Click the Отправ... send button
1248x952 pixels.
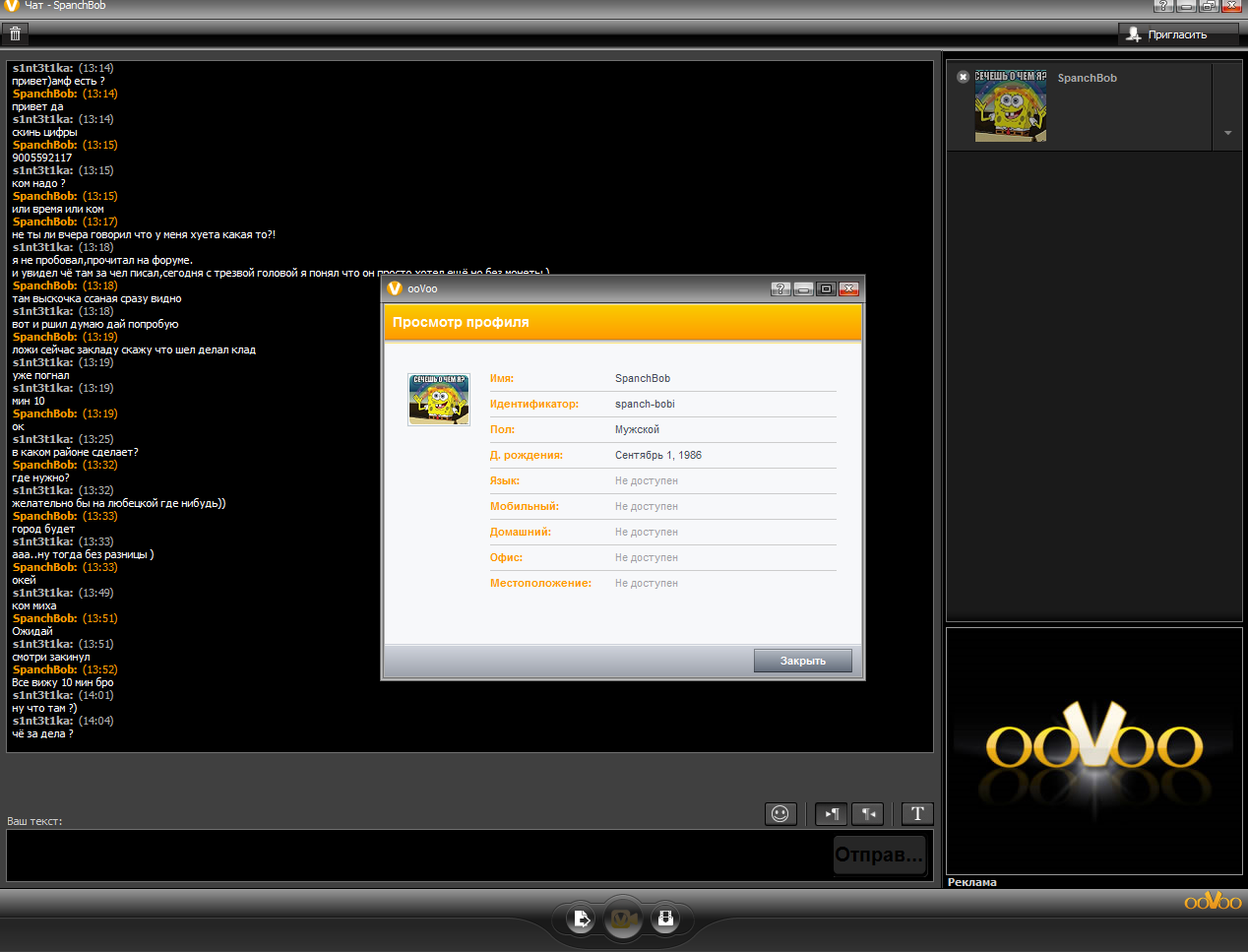tap(879, 855)
